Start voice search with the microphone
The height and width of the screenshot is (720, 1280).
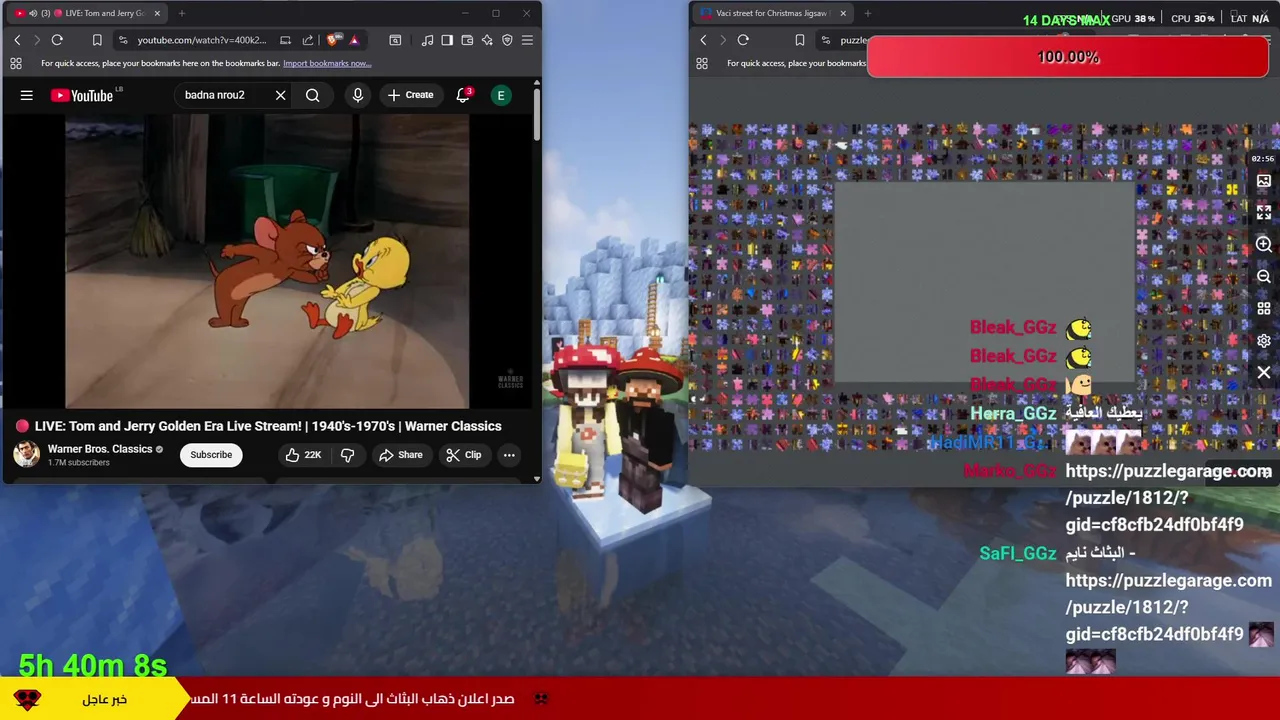pyautogui.click(x=358, y=95)
